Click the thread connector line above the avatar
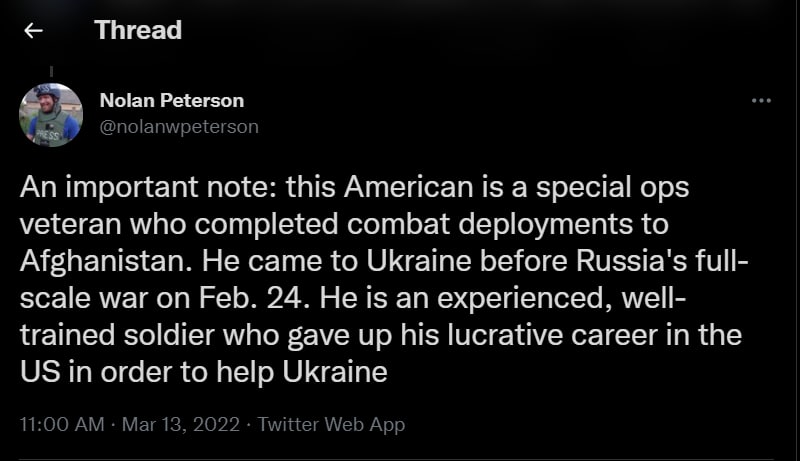800x461 pixels. pyautogui.click(x=52, y=71)
